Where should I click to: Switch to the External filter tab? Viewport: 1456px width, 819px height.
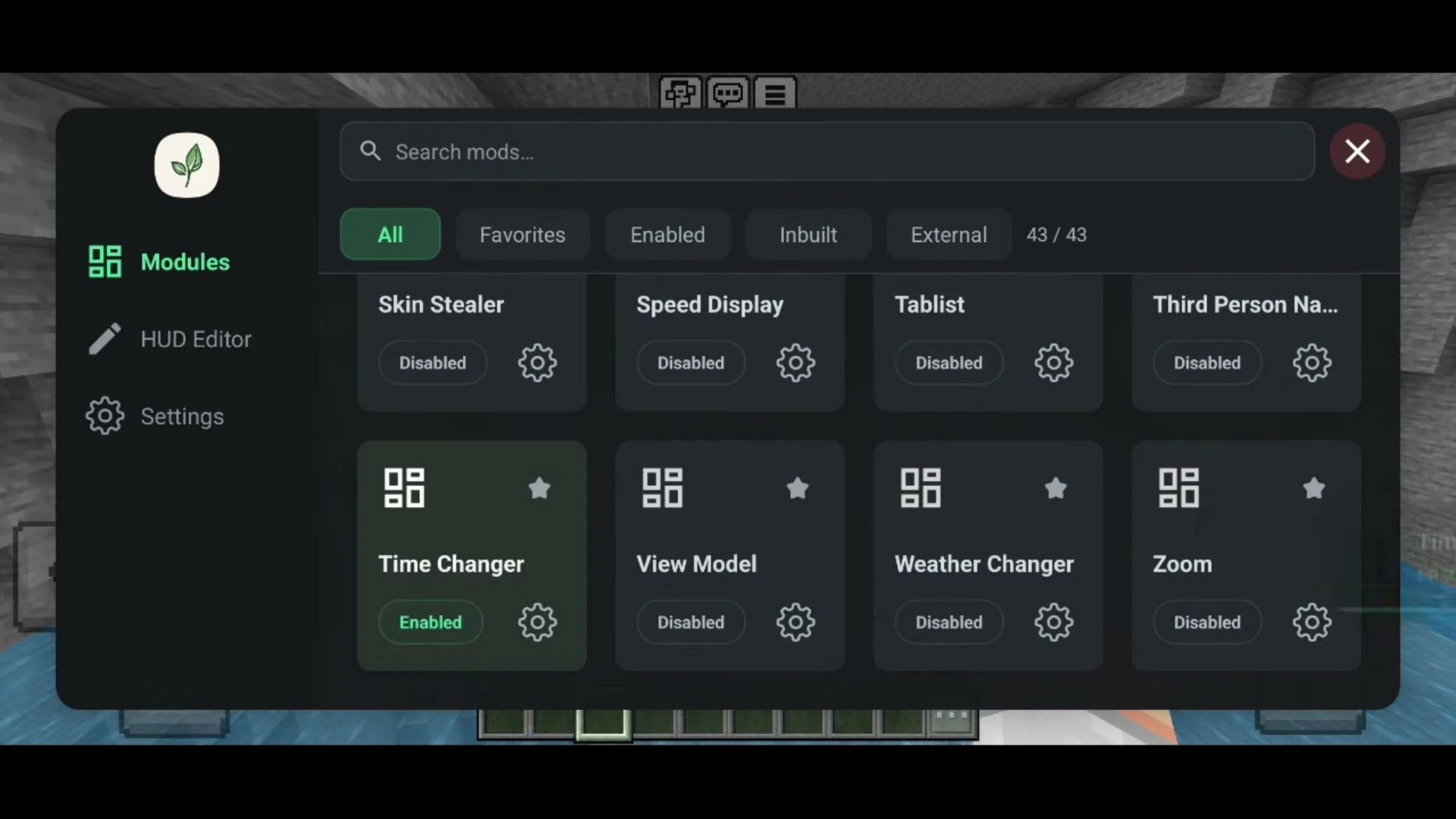[x=949, y=234]
